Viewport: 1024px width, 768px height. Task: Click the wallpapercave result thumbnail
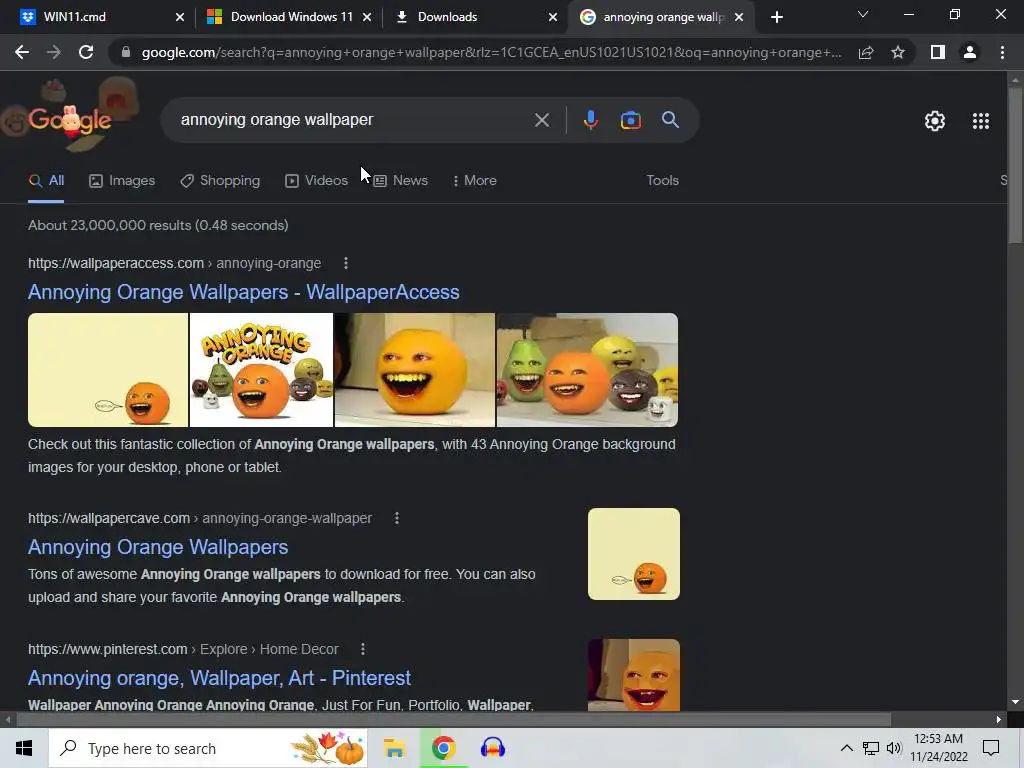point(633,554)
